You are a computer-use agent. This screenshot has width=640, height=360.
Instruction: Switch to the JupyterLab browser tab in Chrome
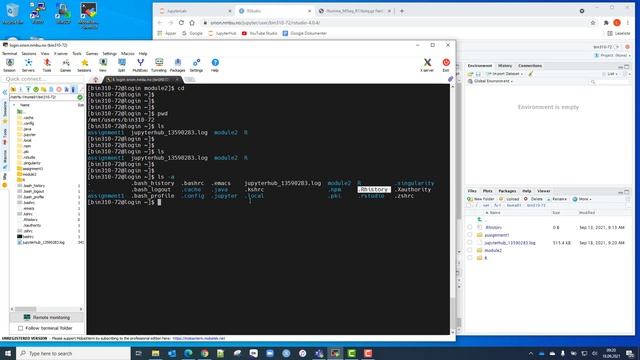(x=195, y=11)
